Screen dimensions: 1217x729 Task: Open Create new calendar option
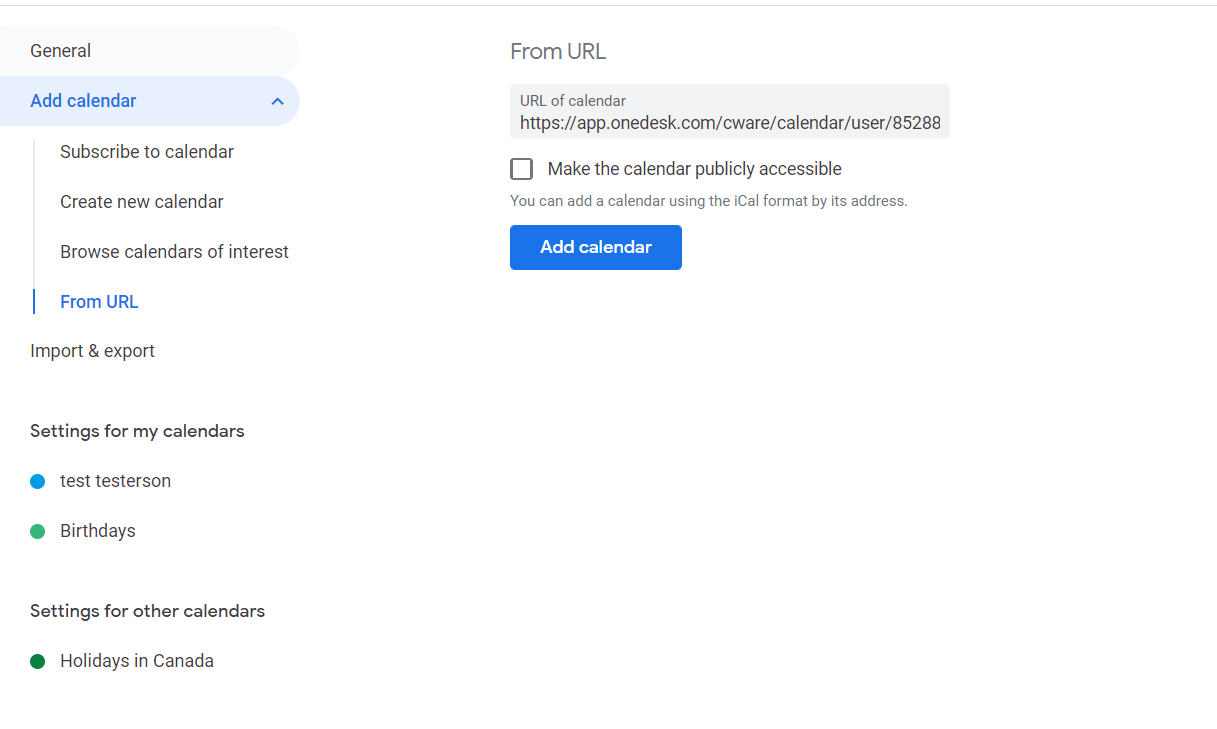click(142, 202)
